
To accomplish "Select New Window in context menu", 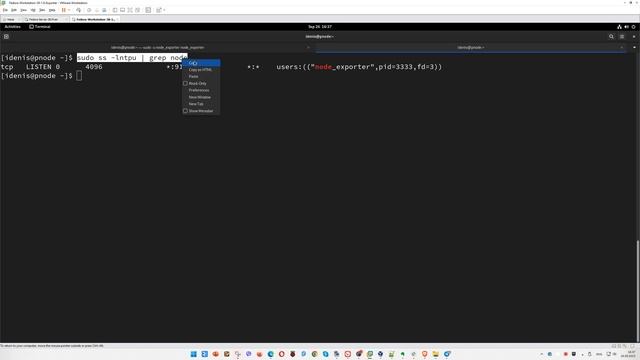I will 201,97.
